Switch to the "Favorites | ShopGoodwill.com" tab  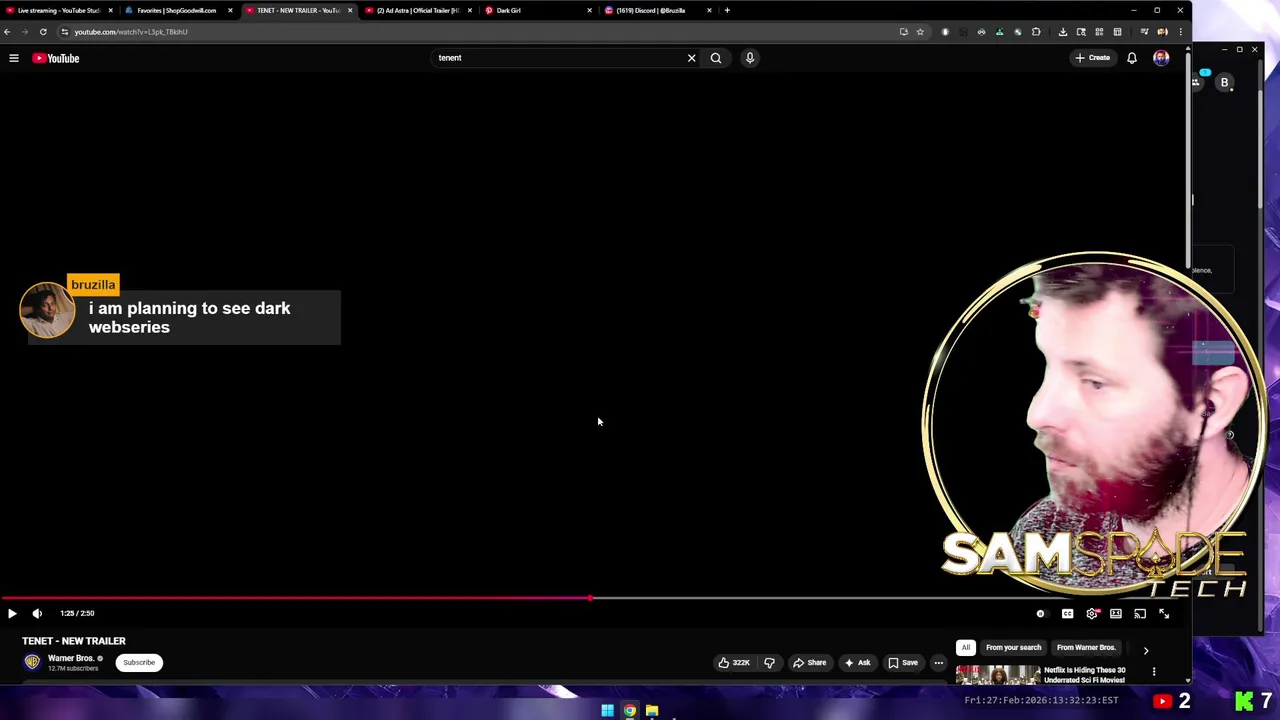178,10
